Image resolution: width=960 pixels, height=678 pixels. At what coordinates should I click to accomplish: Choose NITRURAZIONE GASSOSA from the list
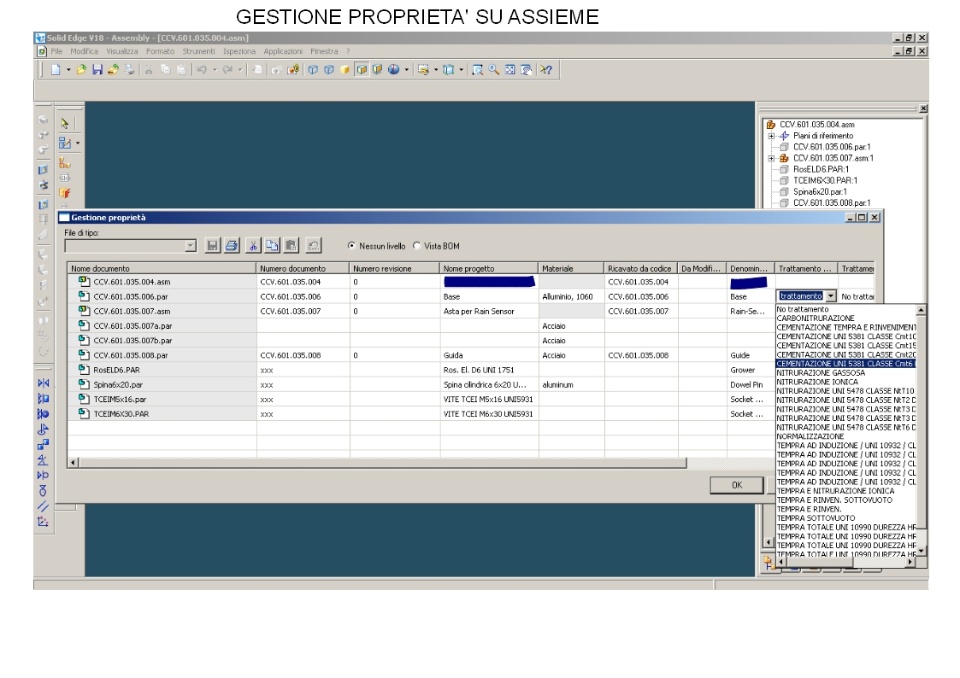(x=820, y=373)
